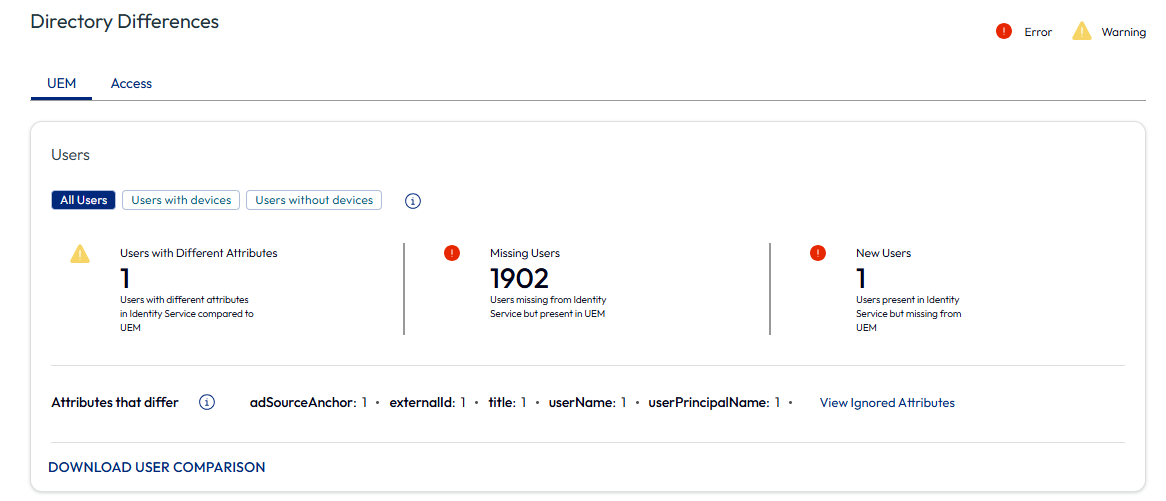This screenshot has height=501, width=1166.
Task: Click the externalId attribute entry
Action: 428,402
